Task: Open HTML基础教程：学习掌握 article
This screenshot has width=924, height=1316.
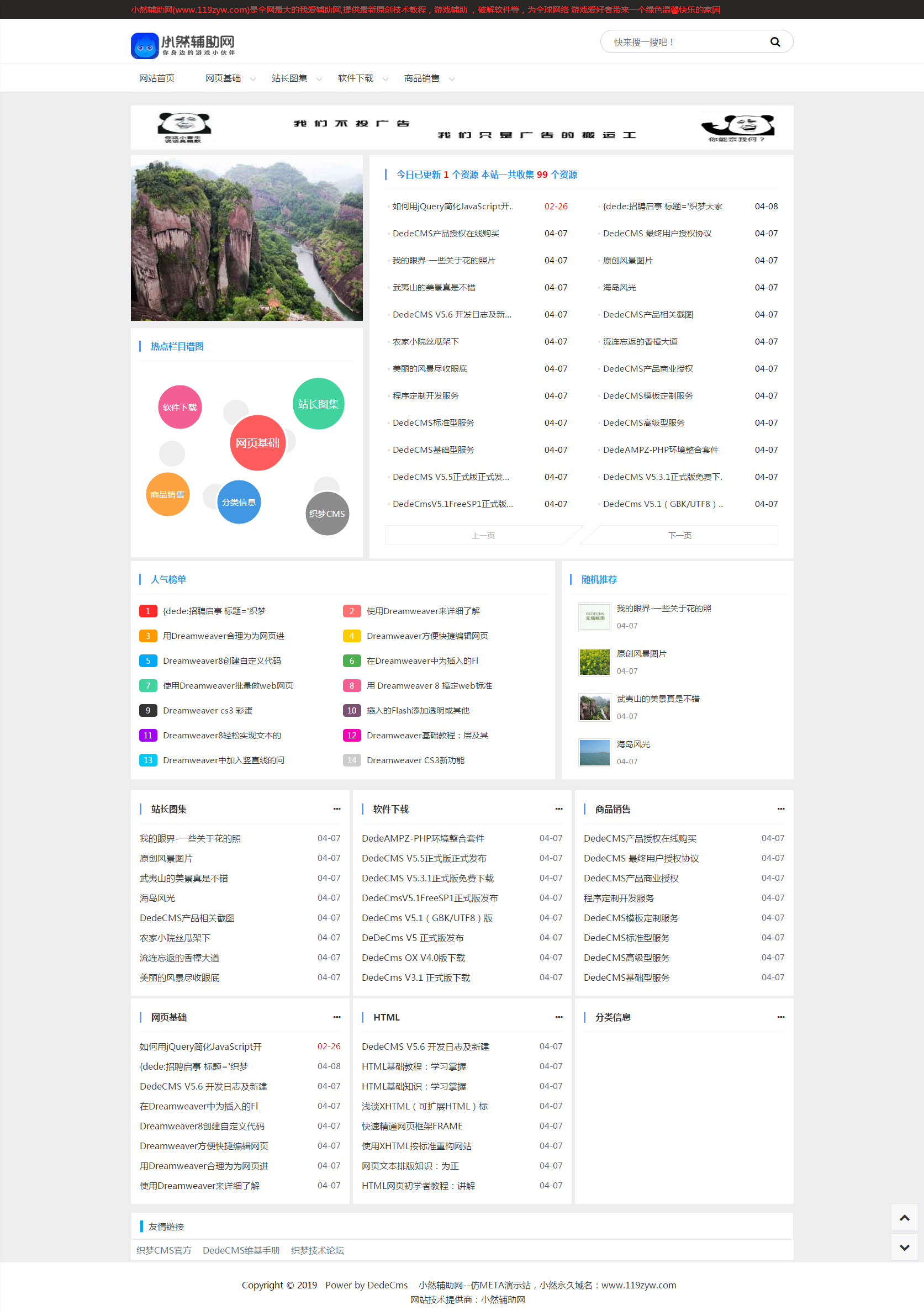Action: (414, 1066)
